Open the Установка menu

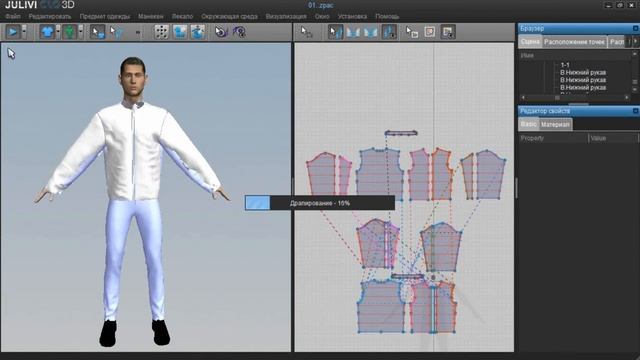click(x=352, y=16)
